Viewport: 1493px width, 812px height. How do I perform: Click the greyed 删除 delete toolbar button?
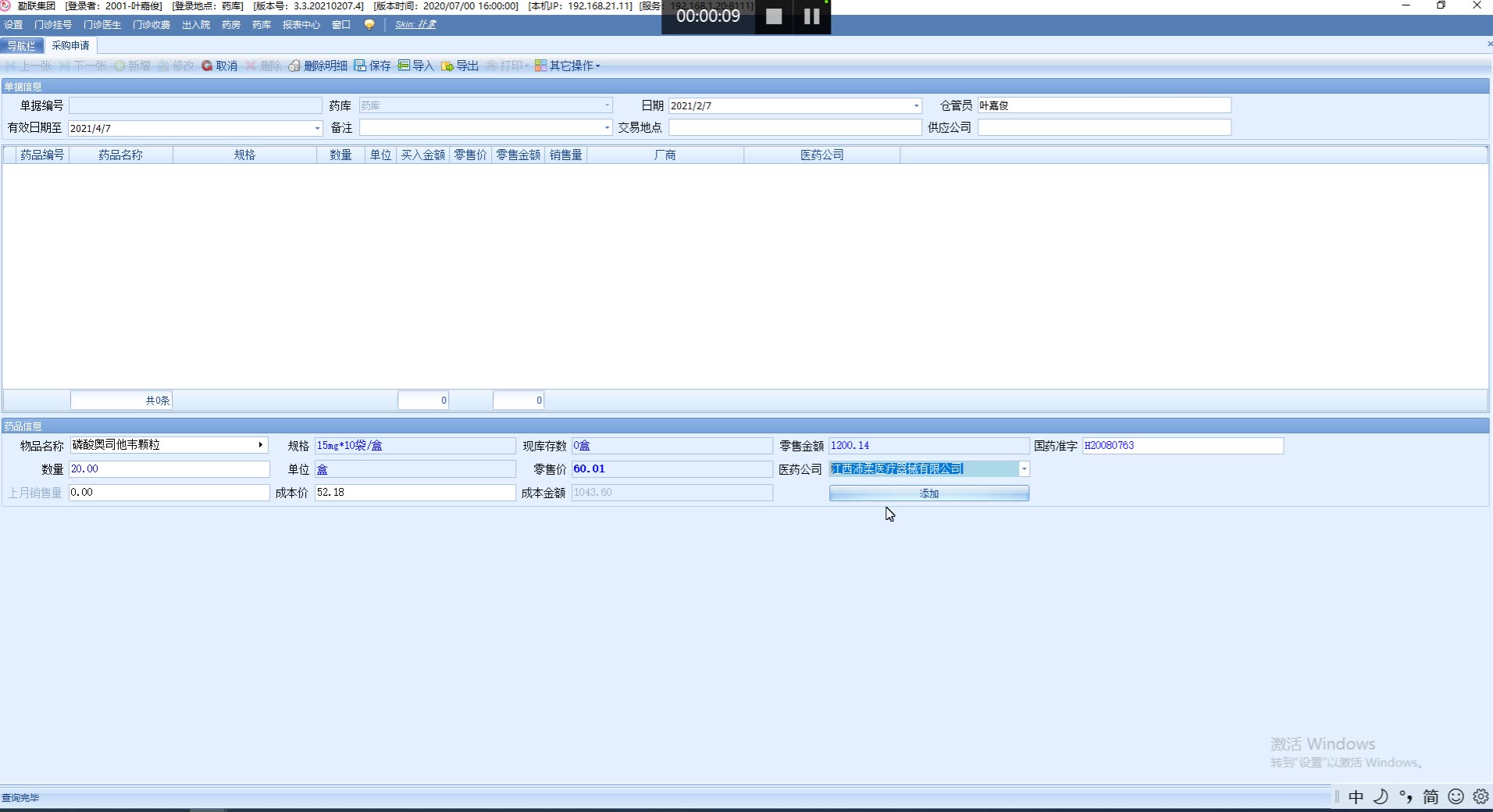pos(264,66)
